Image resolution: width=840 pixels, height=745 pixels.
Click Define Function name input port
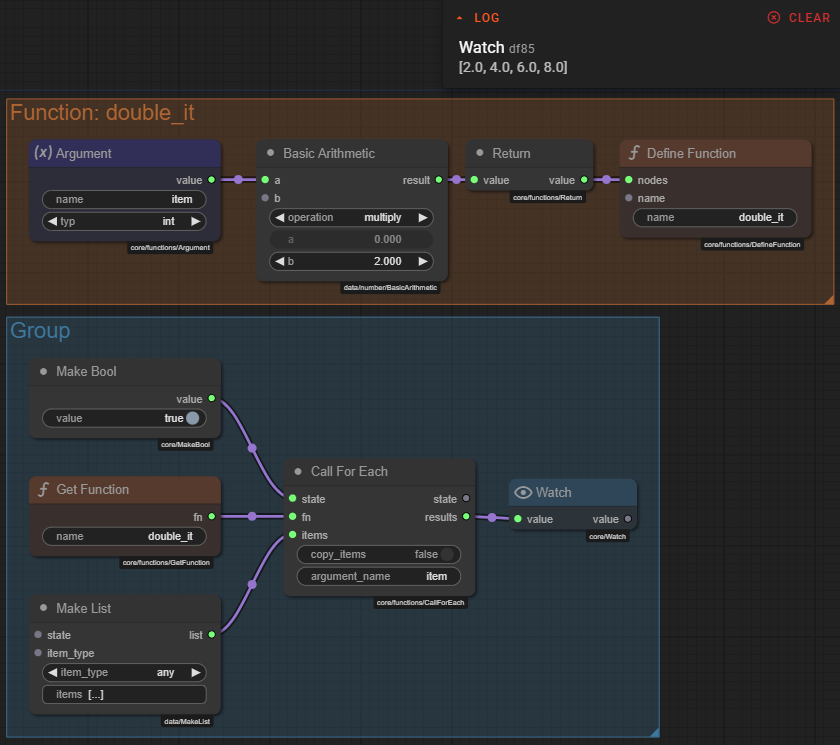628,198
